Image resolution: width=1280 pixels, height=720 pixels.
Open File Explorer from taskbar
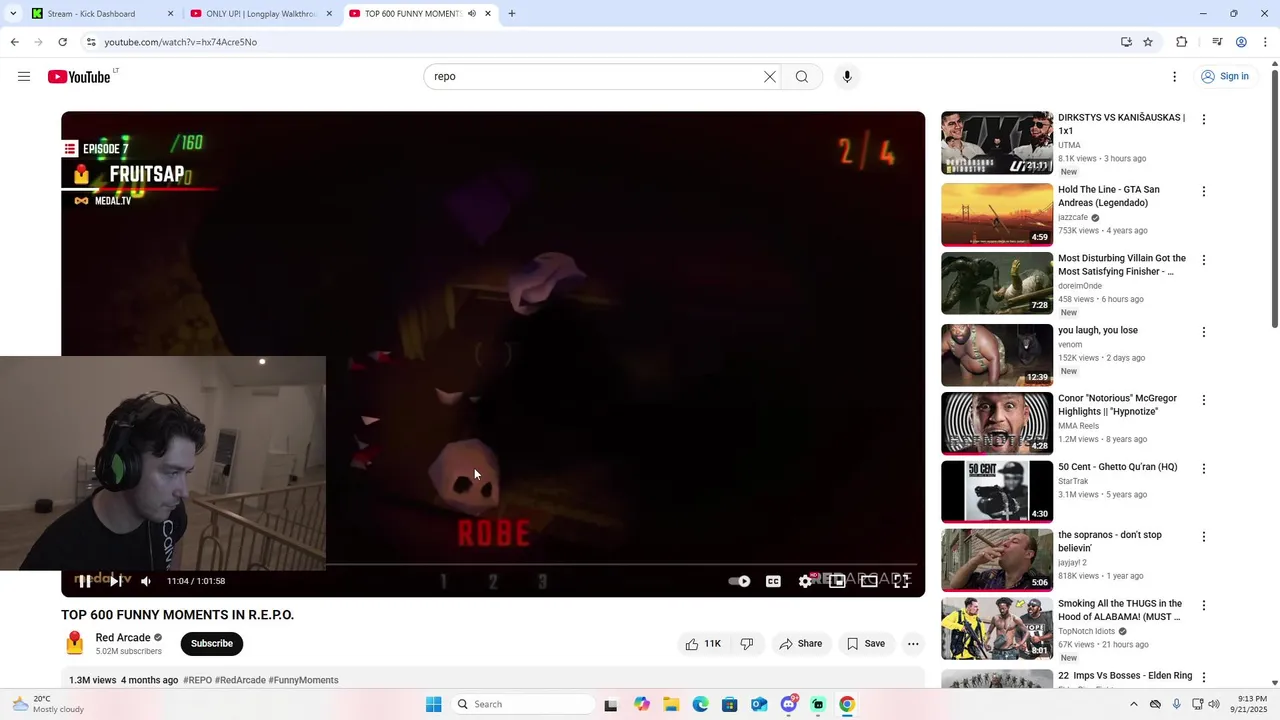pos(671,705)
